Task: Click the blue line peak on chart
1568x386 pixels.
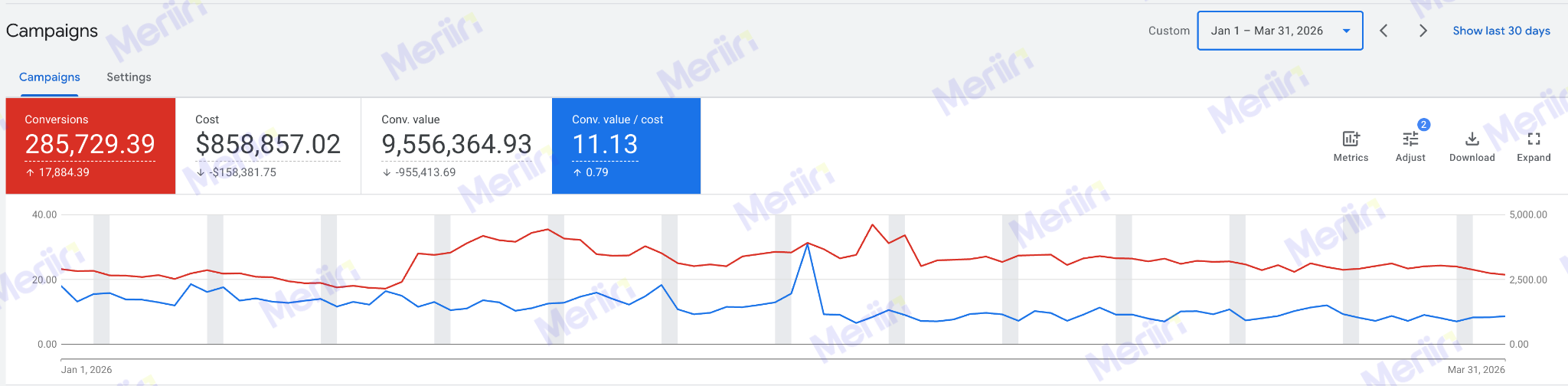Action: 808,244
